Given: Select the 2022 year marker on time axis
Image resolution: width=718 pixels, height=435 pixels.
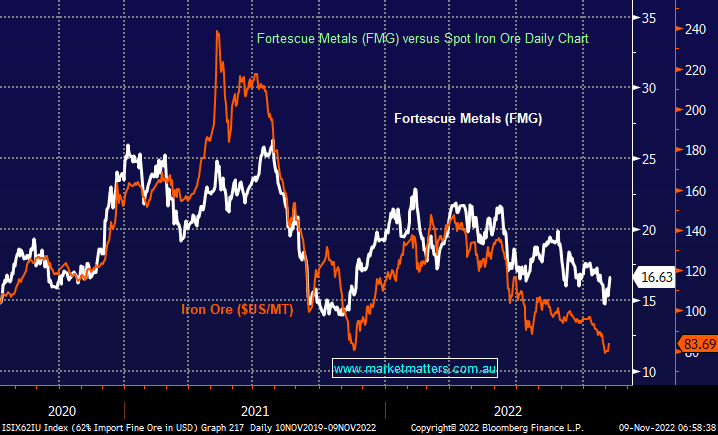Looking at the screenshot, I should [507, 410].
